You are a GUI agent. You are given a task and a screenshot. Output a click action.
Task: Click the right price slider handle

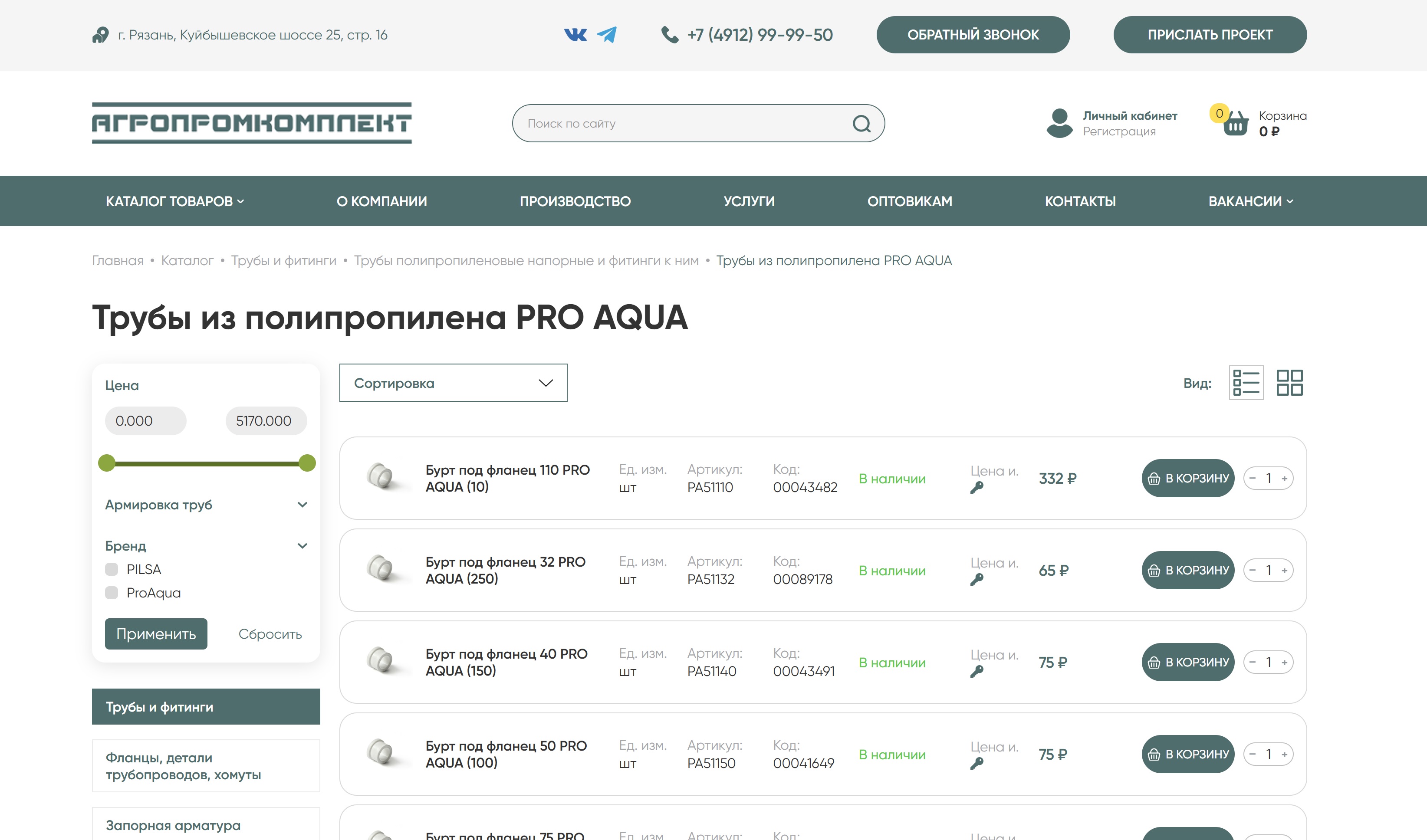pyautogui.click(x=307, y=463)
